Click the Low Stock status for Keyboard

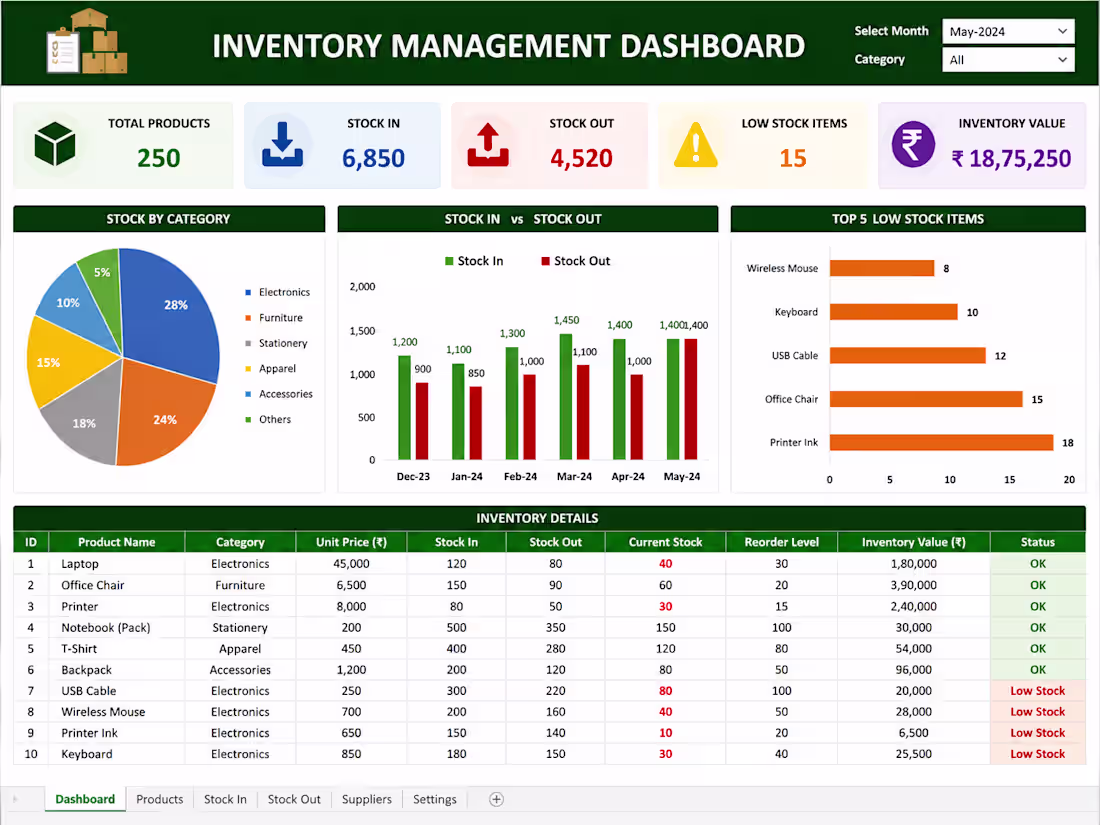[x=1038, y=753]
